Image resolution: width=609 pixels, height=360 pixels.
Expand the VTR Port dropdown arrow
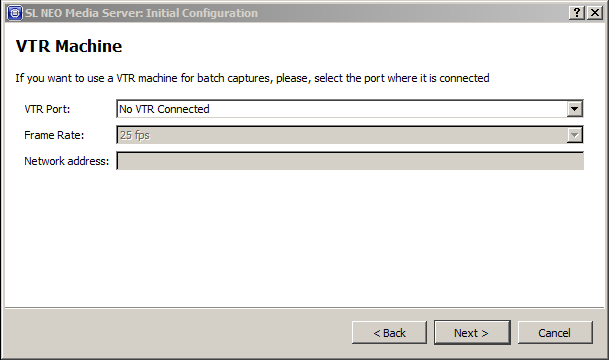click(574, 109)
